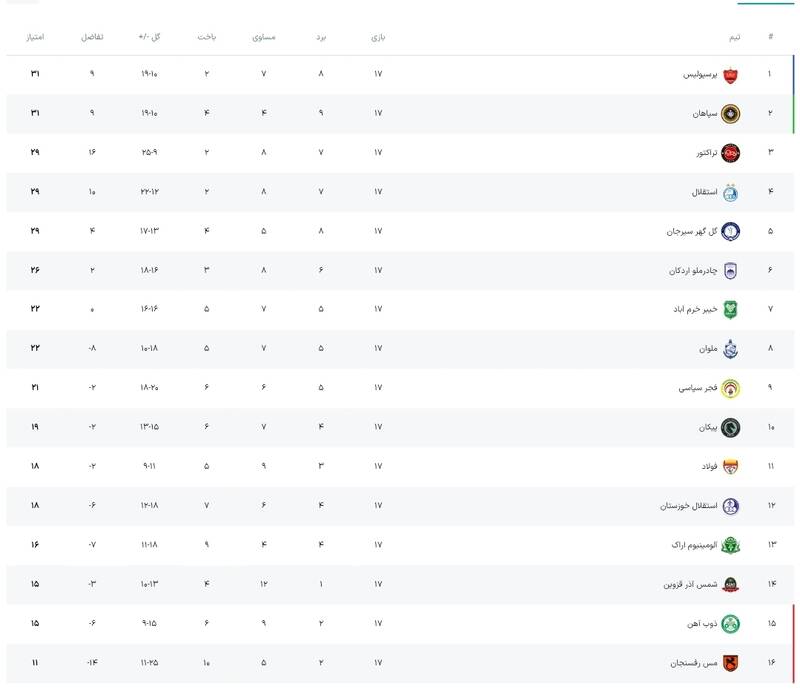Viewport: 800px width, 695px height.
Task: Click the Paykan team crest
Action: tap(730, 427)
